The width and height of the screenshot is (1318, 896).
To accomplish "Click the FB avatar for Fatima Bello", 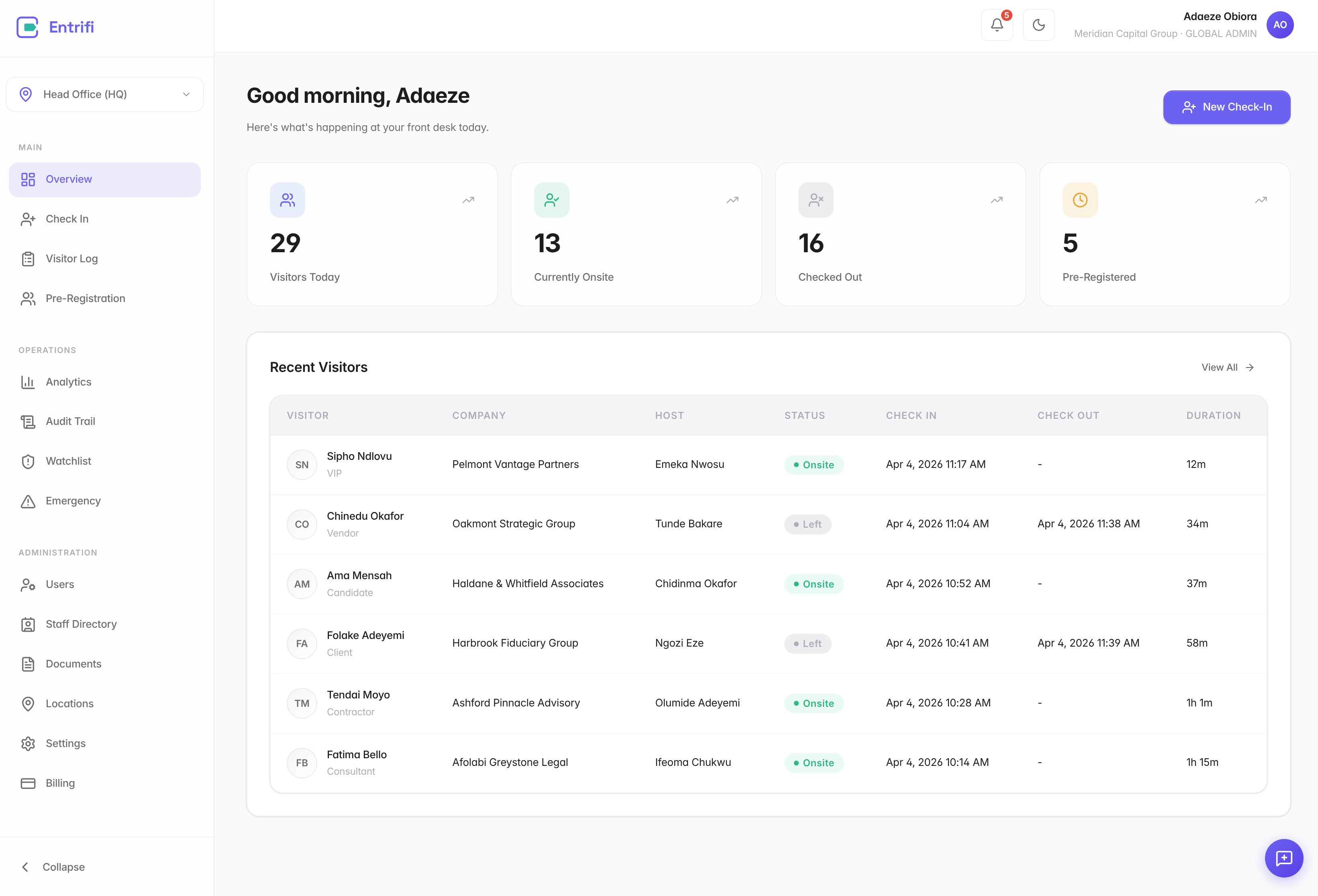I will click(302, 763).
